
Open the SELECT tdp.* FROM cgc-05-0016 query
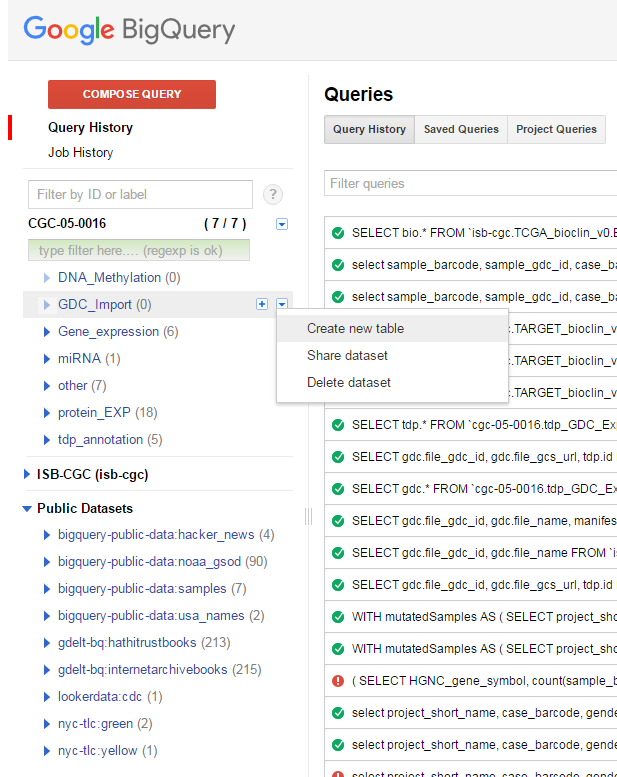tap(484, 425)
